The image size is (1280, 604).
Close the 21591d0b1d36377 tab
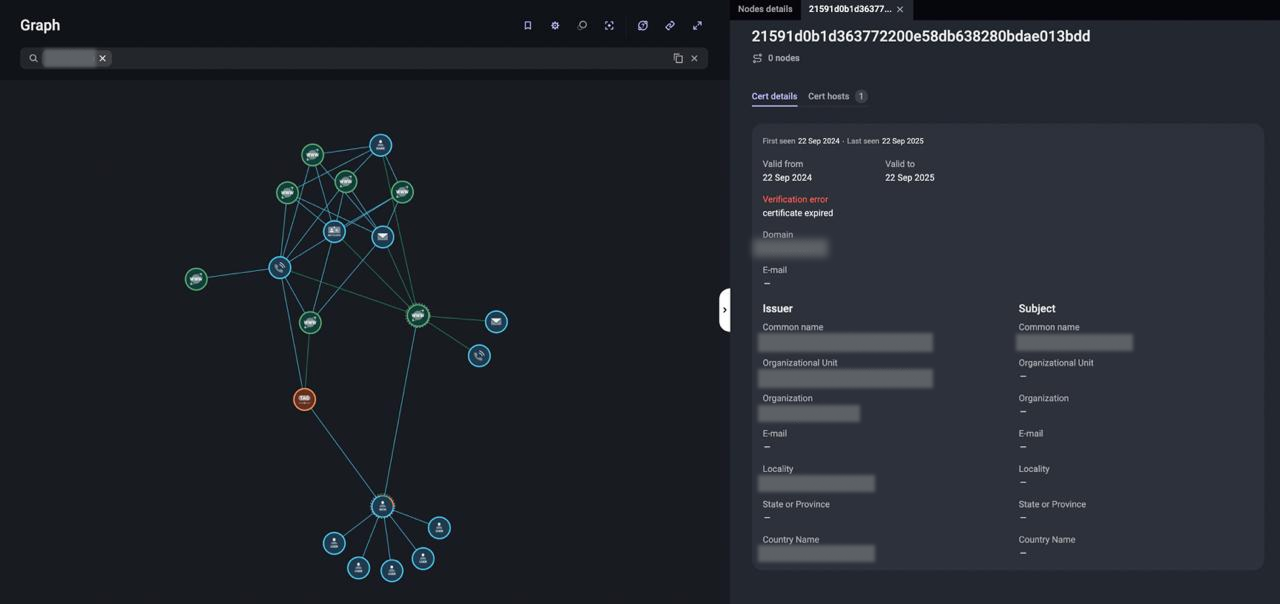pos(900,10)
